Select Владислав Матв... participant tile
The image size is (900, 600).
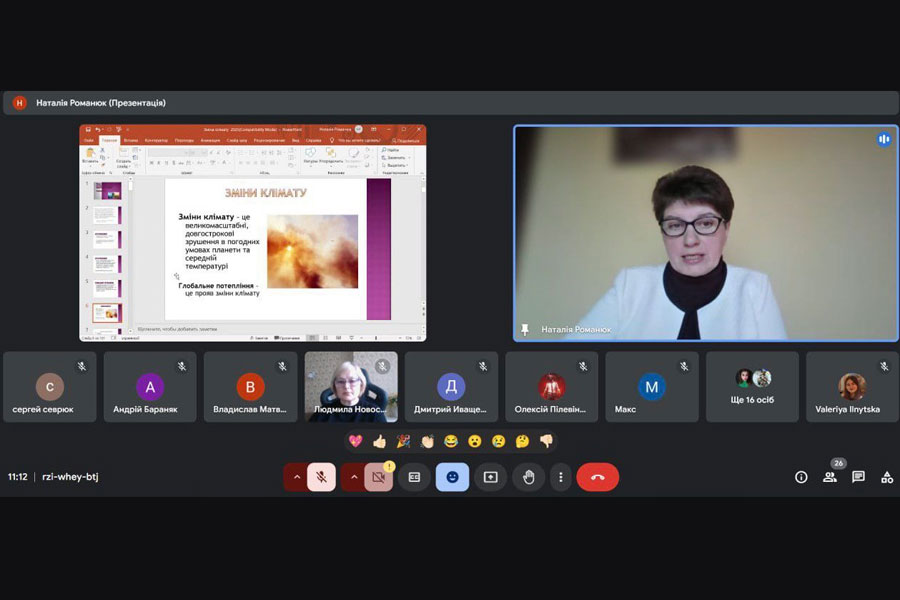250,387
